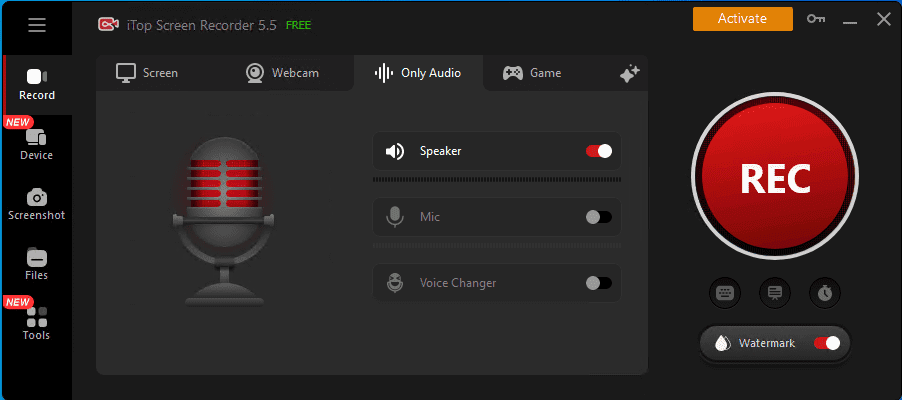The image size is (902, 400).
Task: Click the iTop Screen Recorder logo icon
Action: (108, 25)
